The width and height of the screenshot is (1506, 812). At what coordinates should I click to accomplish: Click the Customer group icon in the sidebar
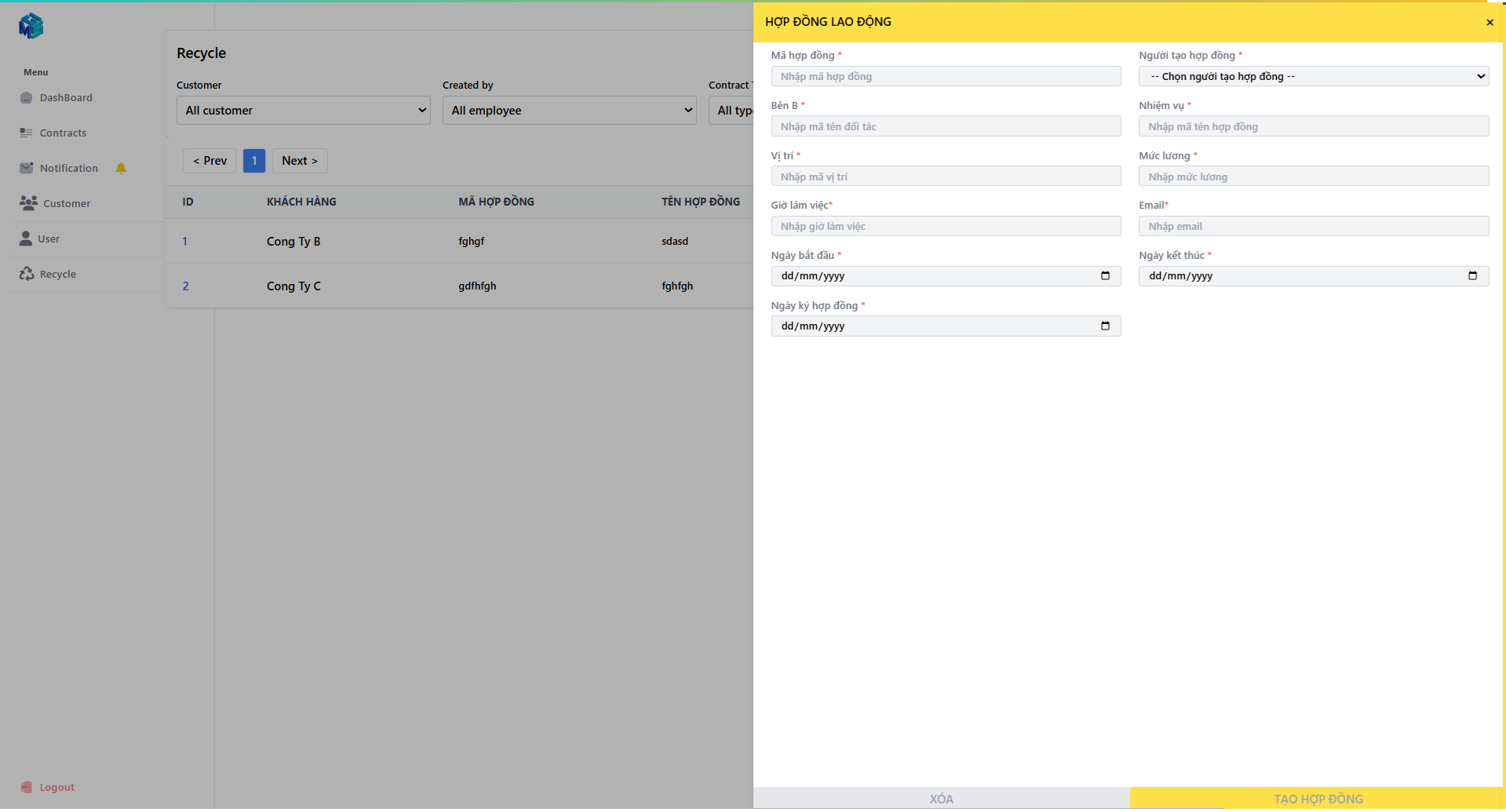click(x=28, y=203)
